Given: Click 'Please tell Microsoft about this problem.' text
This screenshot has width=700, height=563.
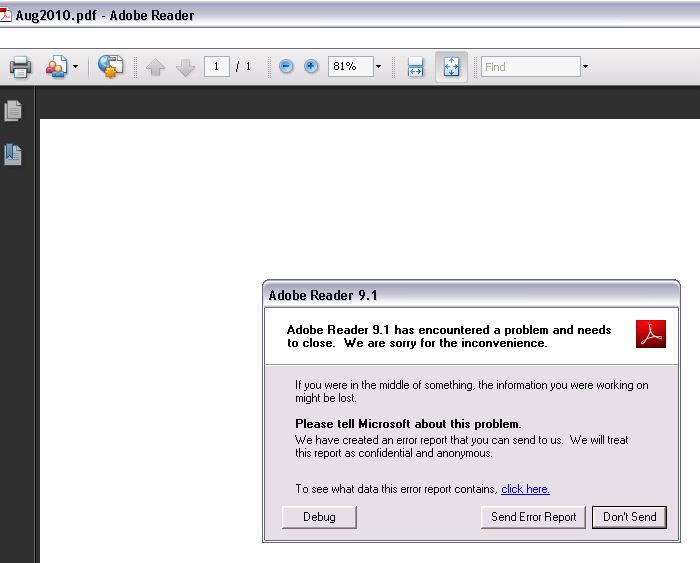Looking at the screenshot, I should tap(408, 424).
